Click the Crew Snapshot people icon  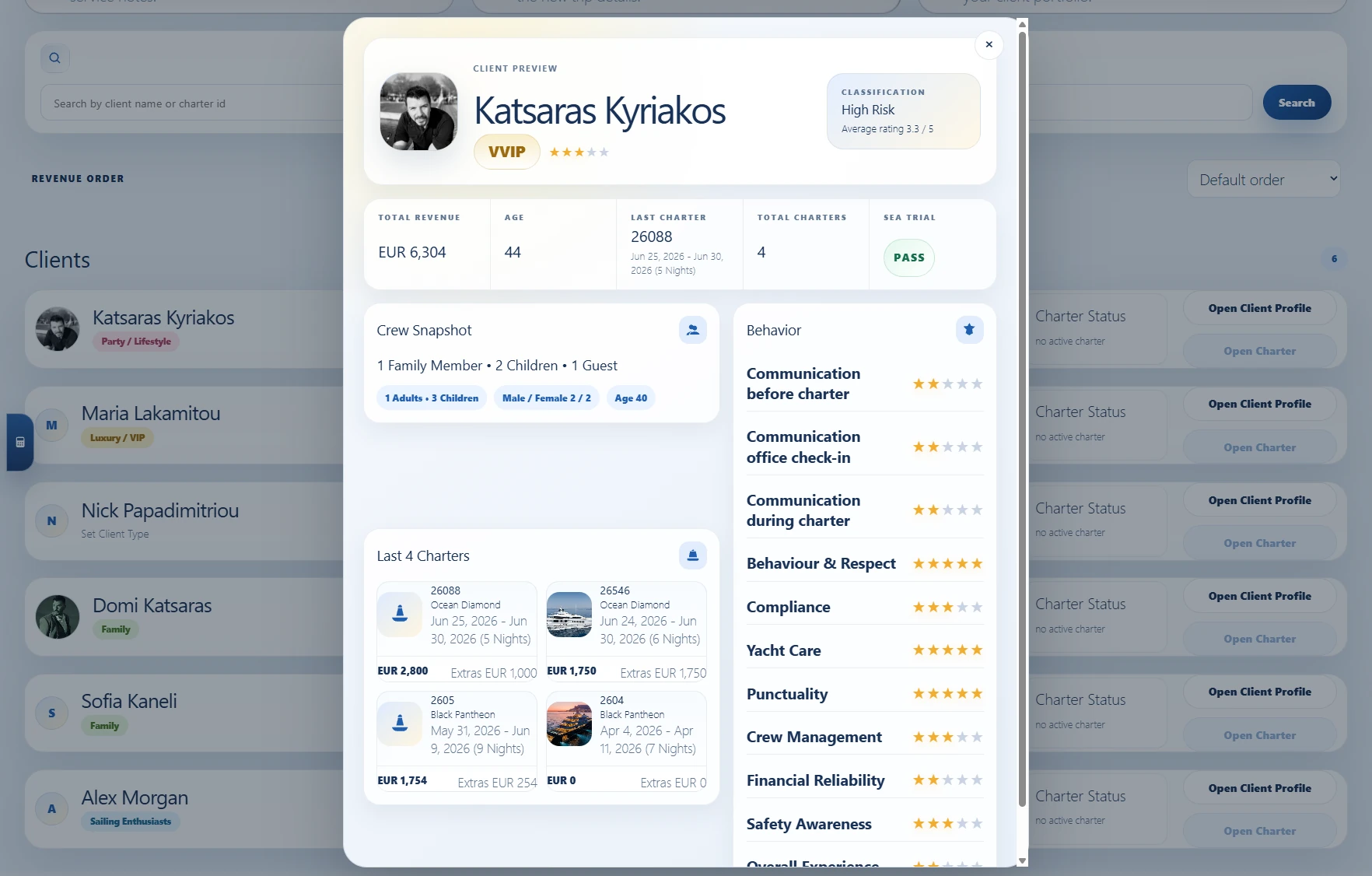click(x=692, y=330)
